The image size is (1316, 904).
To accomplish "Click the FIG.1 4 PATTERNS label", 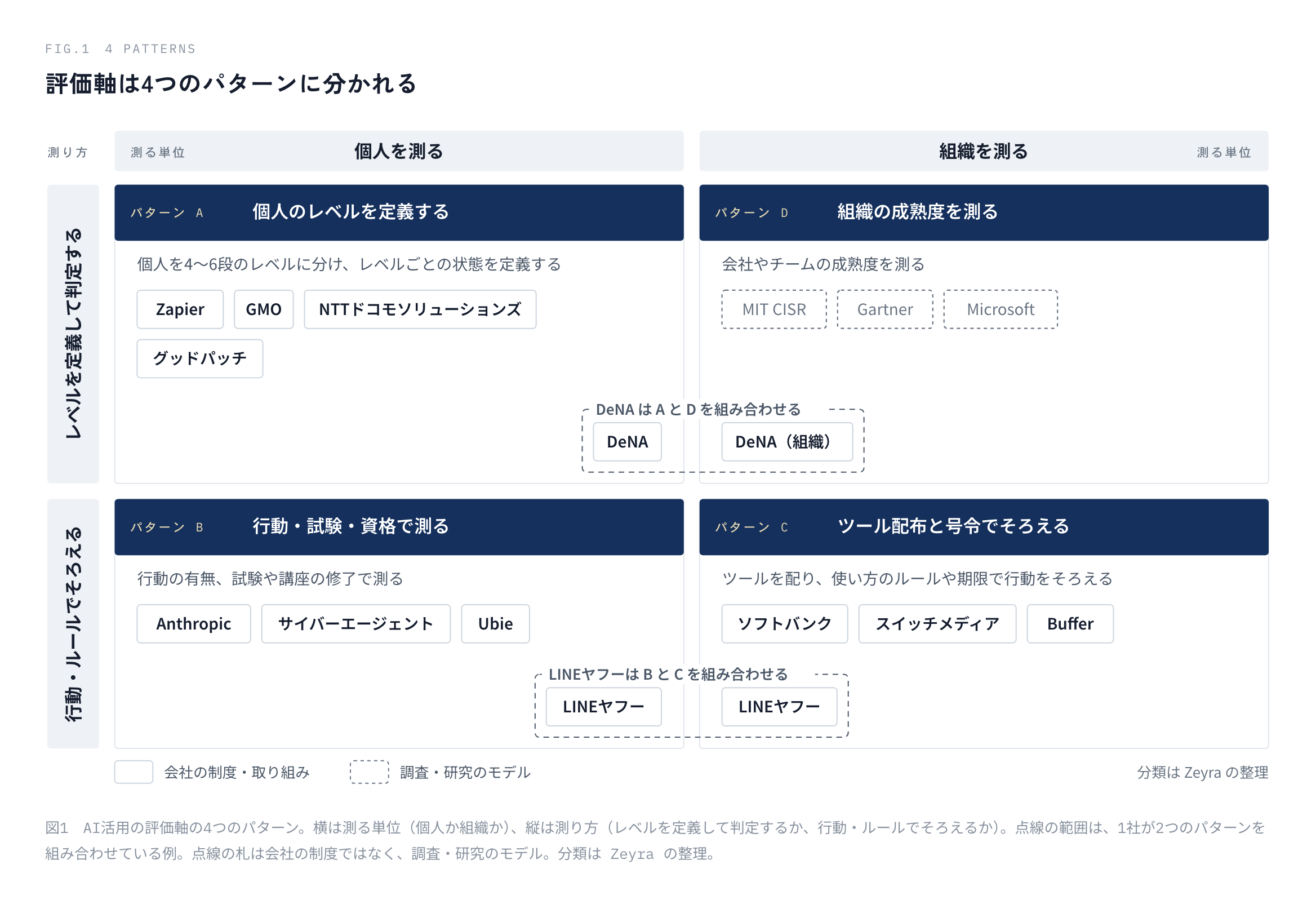I will [x=121, y=48].
